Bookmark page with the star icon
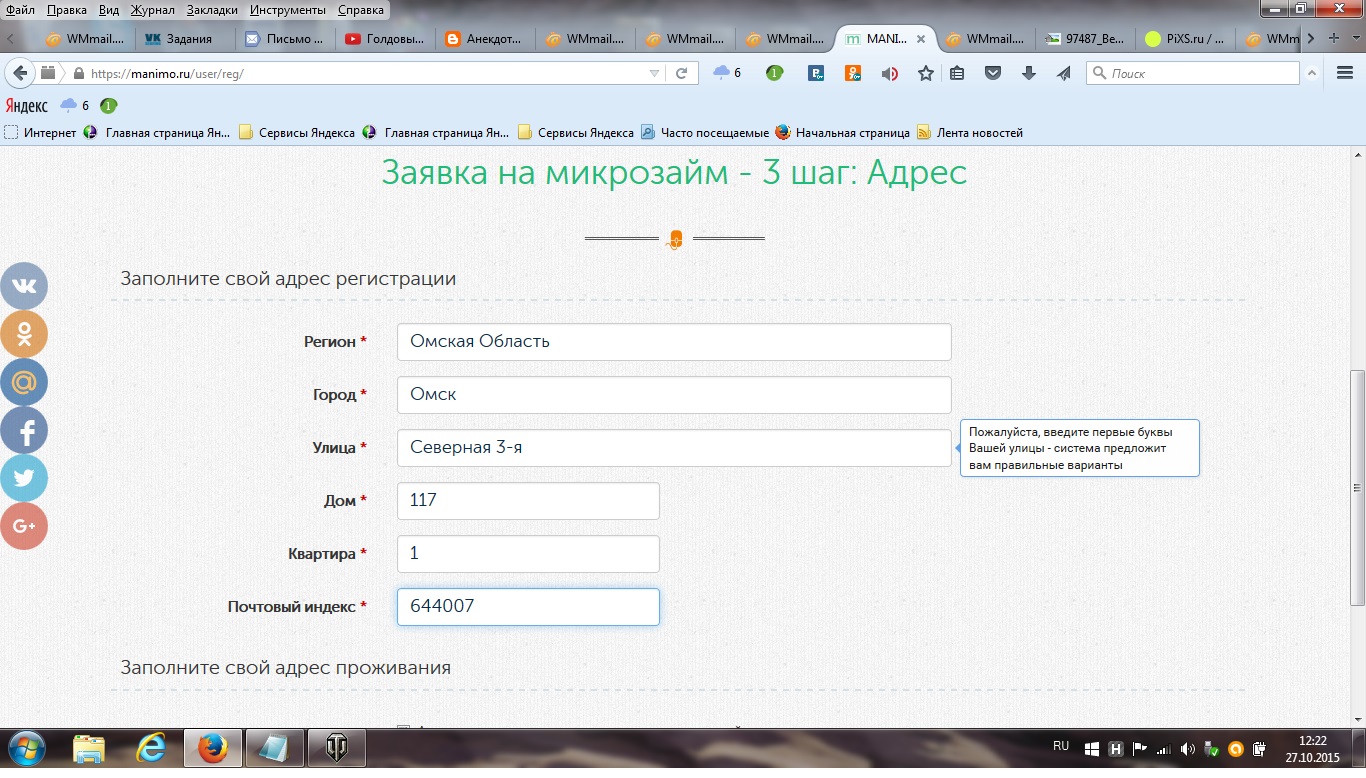The height and width of the screenshot is (778, 1366). pos(926,73)
